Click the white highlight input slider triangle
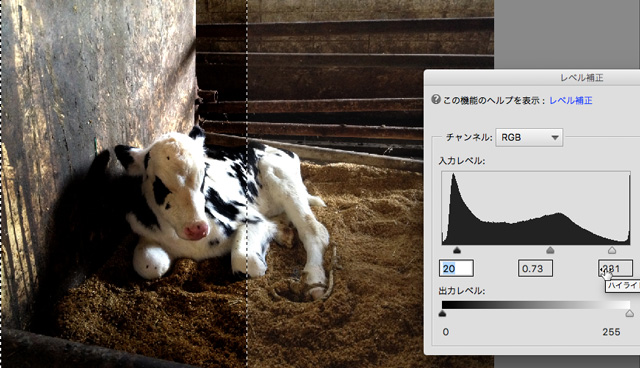Screen dimensions: 640x368 612,250
